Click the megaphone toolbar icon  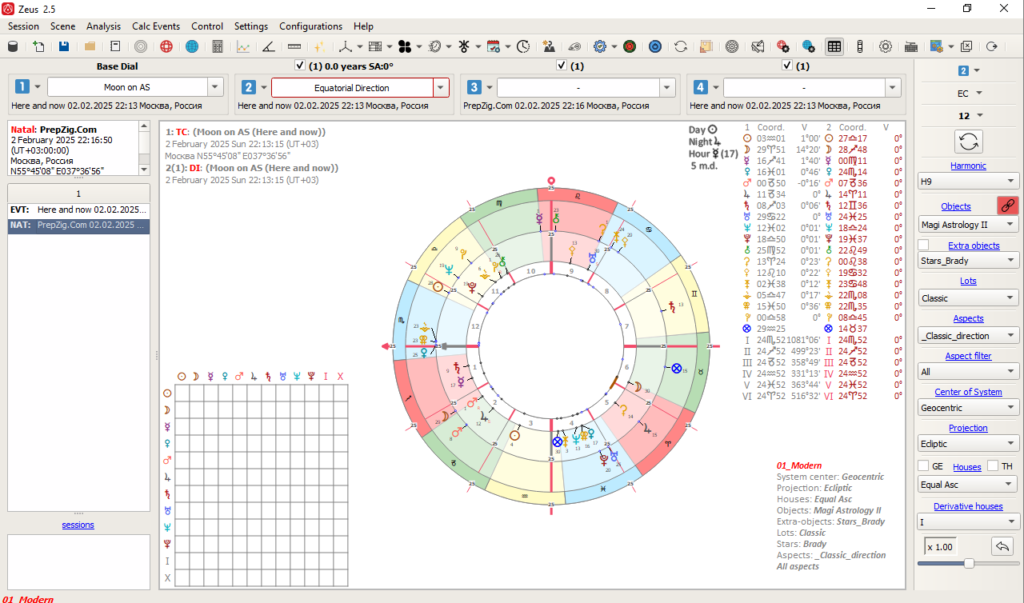(x=758, y=46)
